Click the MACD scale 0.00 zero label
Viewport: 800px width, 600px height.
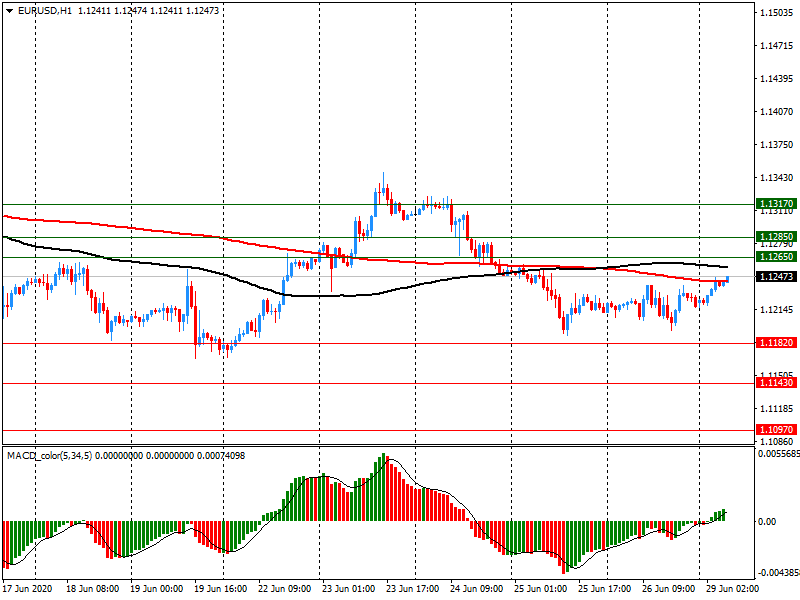[769, 522]
